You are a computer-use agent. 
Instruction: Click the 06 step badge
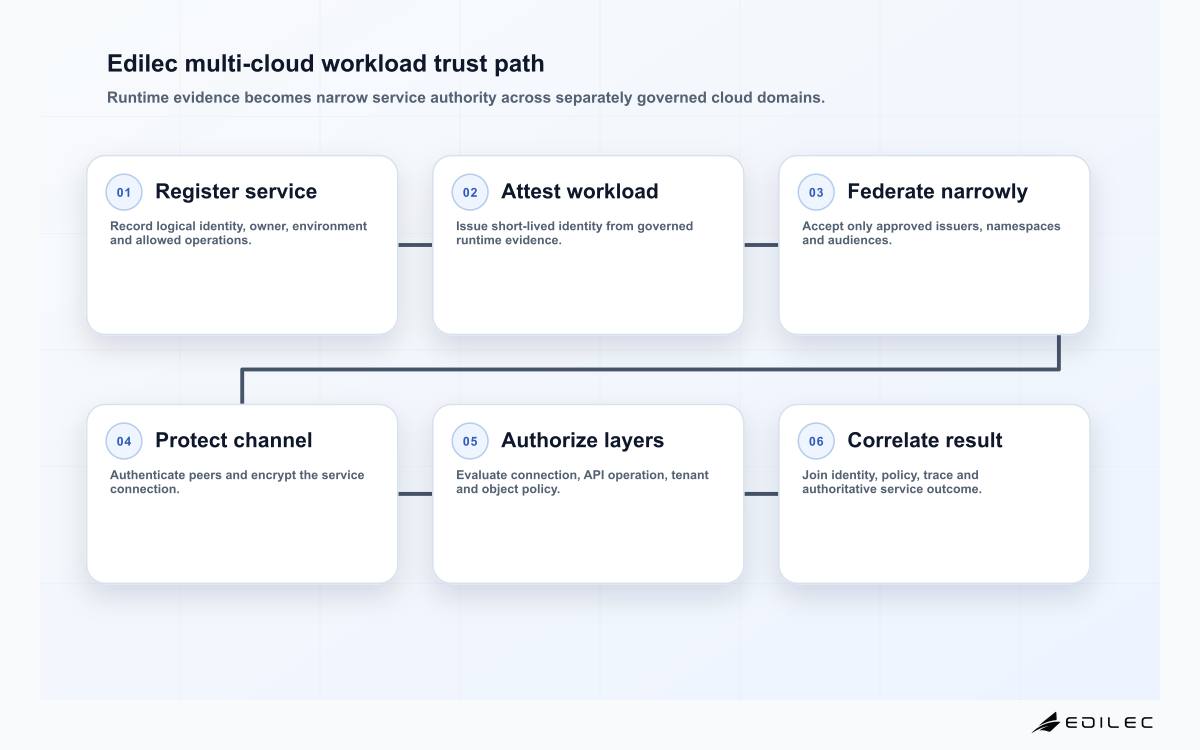[x=816, y=441]
